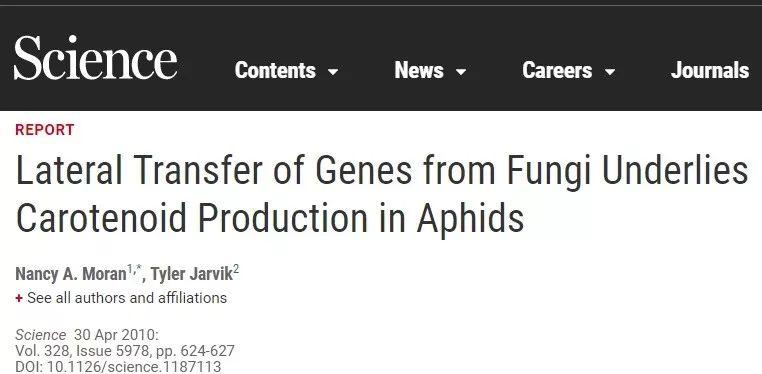Expand See all authors and affiliations
Image resolution: width=762 pixels, height=374 pixels.
(x=127, y=298)
